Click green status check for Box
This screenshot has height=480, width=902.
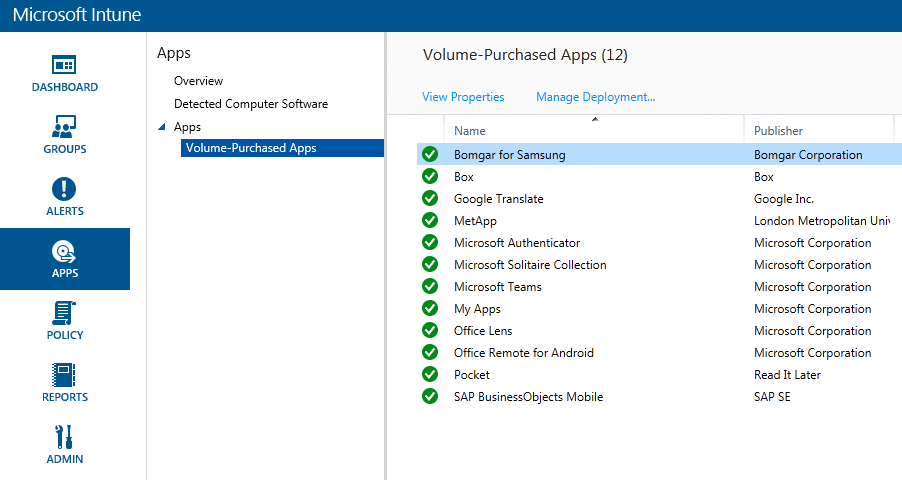[x=430, y=176]
